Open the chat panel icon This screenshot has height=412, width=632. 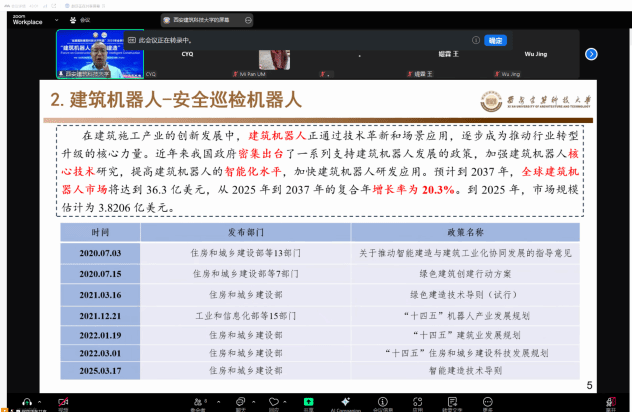(x=240, y=402)
